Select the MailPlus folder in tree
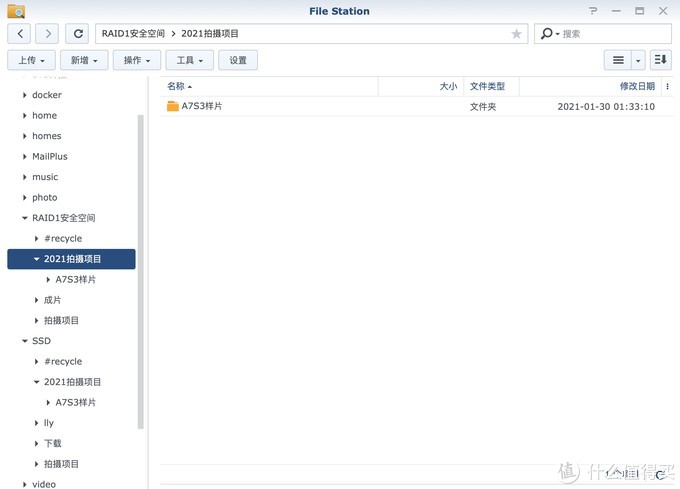This screenshot has height=489, width=680. [50, 156]
